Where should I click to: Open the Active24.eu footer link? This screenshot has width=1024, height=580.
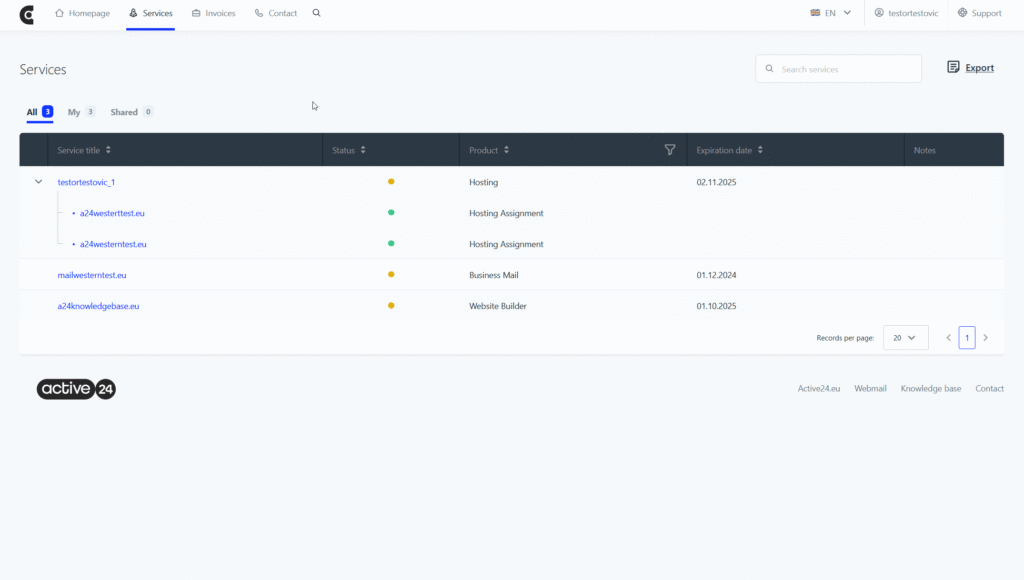point(819,388)
